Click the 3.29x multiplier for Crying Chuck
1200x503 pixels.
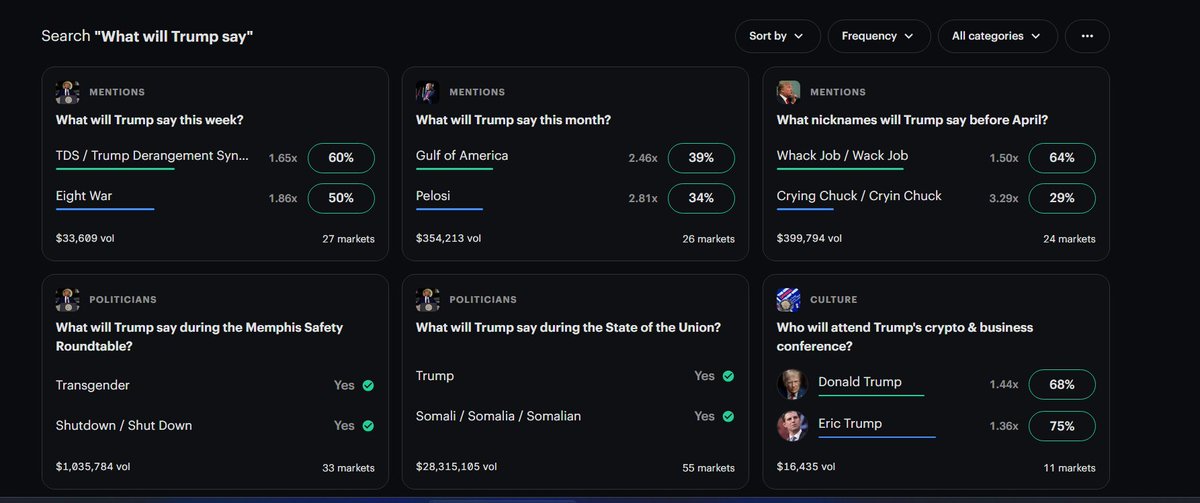[x=1004, y=198]
